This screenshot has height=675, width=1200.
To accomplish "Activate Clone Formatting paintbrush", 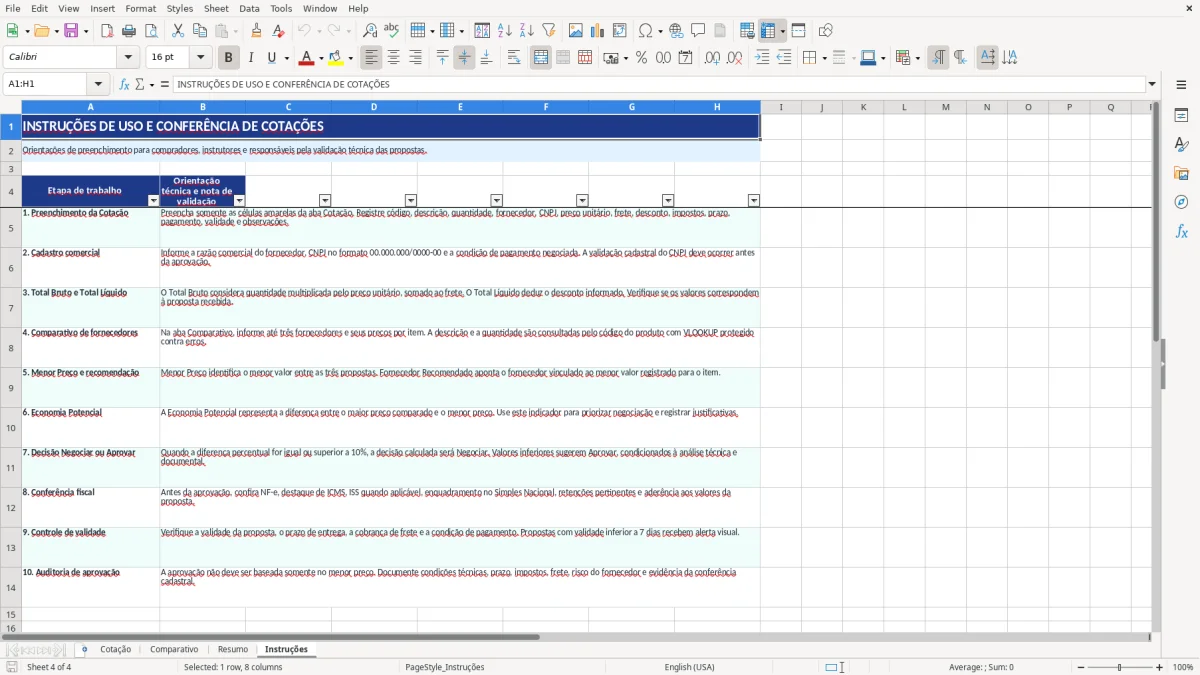I will [257, 31].
